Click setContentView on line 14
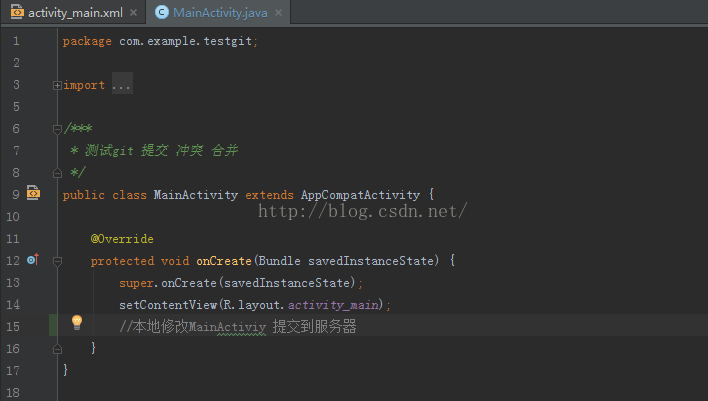 [168, 305]
